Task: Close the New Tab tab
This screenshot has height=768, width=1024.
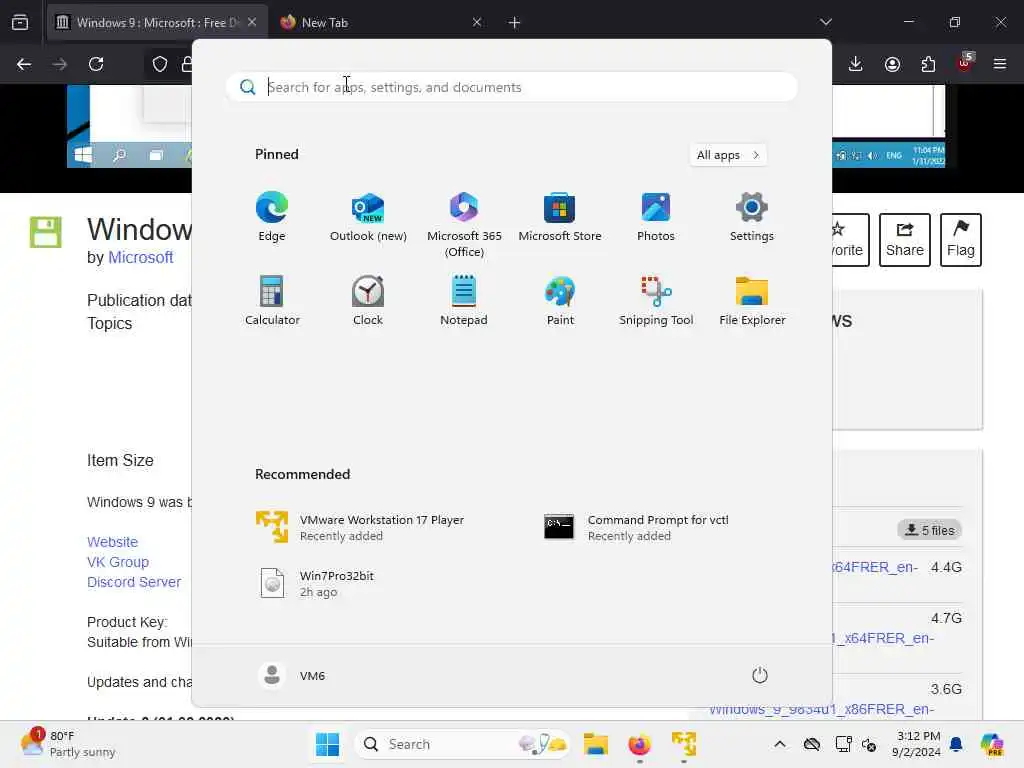Action: [x=477, y=22]
